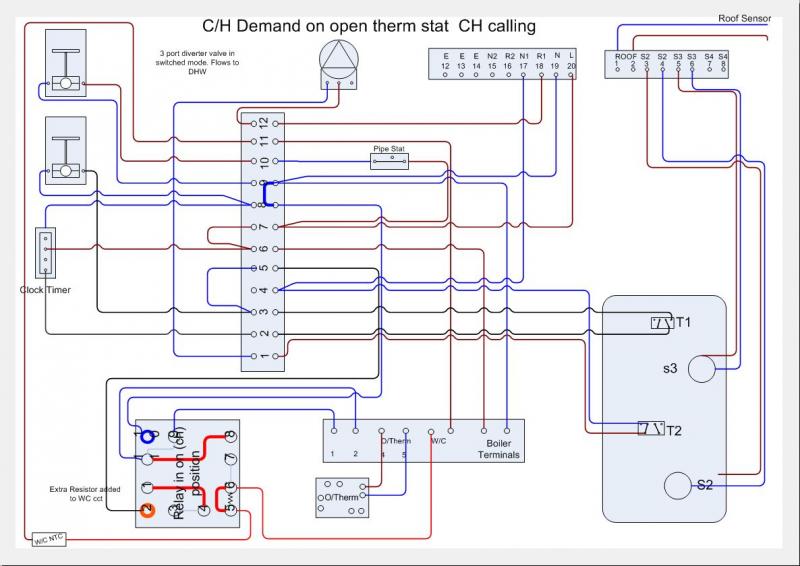Click the blue-ringed relay terminal
The image size is (800, 566).
coord(146,436)
